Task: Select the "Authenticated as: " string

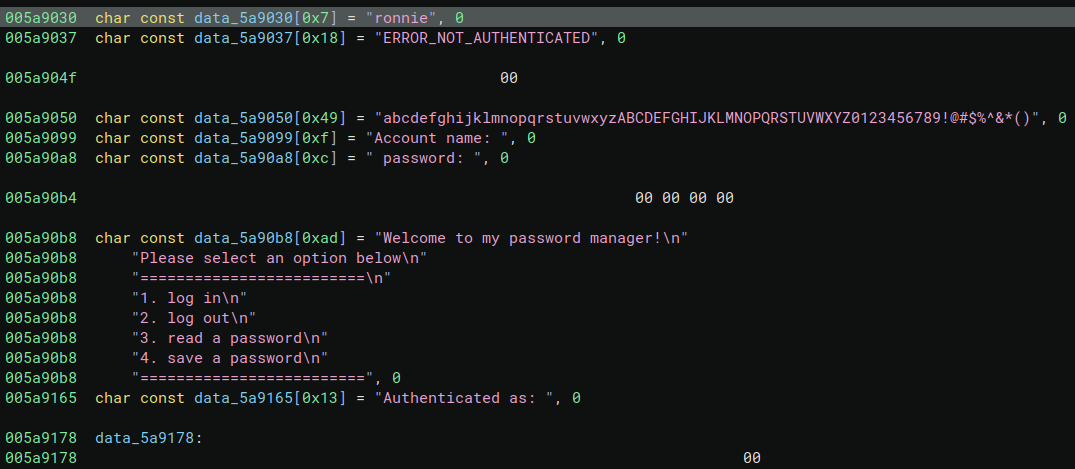Action: [x=464, y=398]
